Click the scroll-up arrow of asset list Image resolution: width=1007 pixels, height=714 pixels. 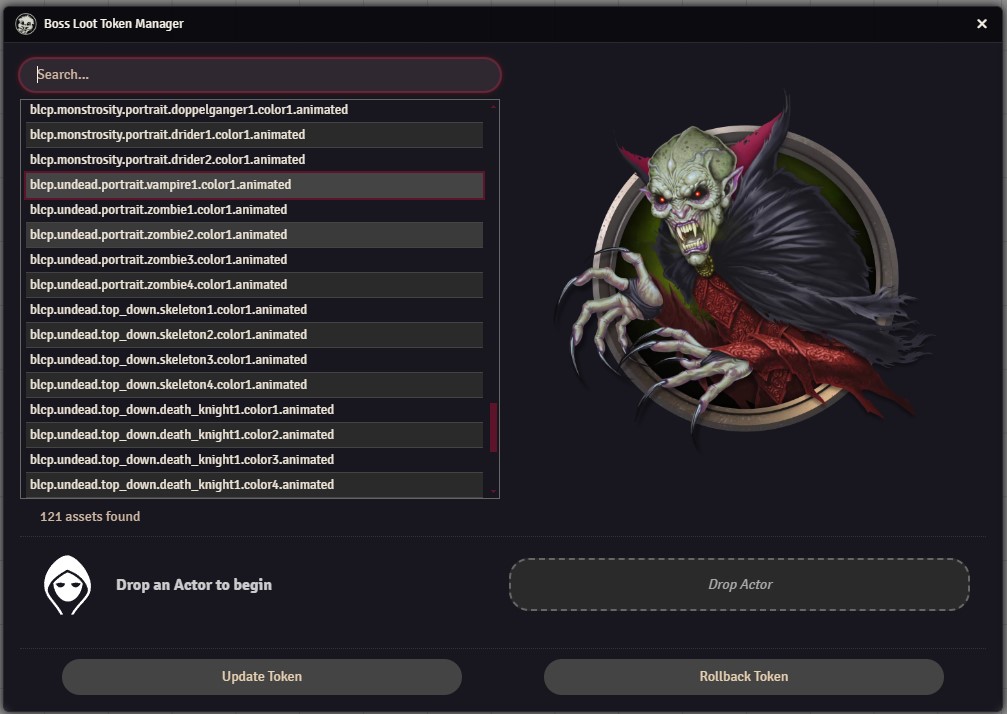tap(493, 107)
